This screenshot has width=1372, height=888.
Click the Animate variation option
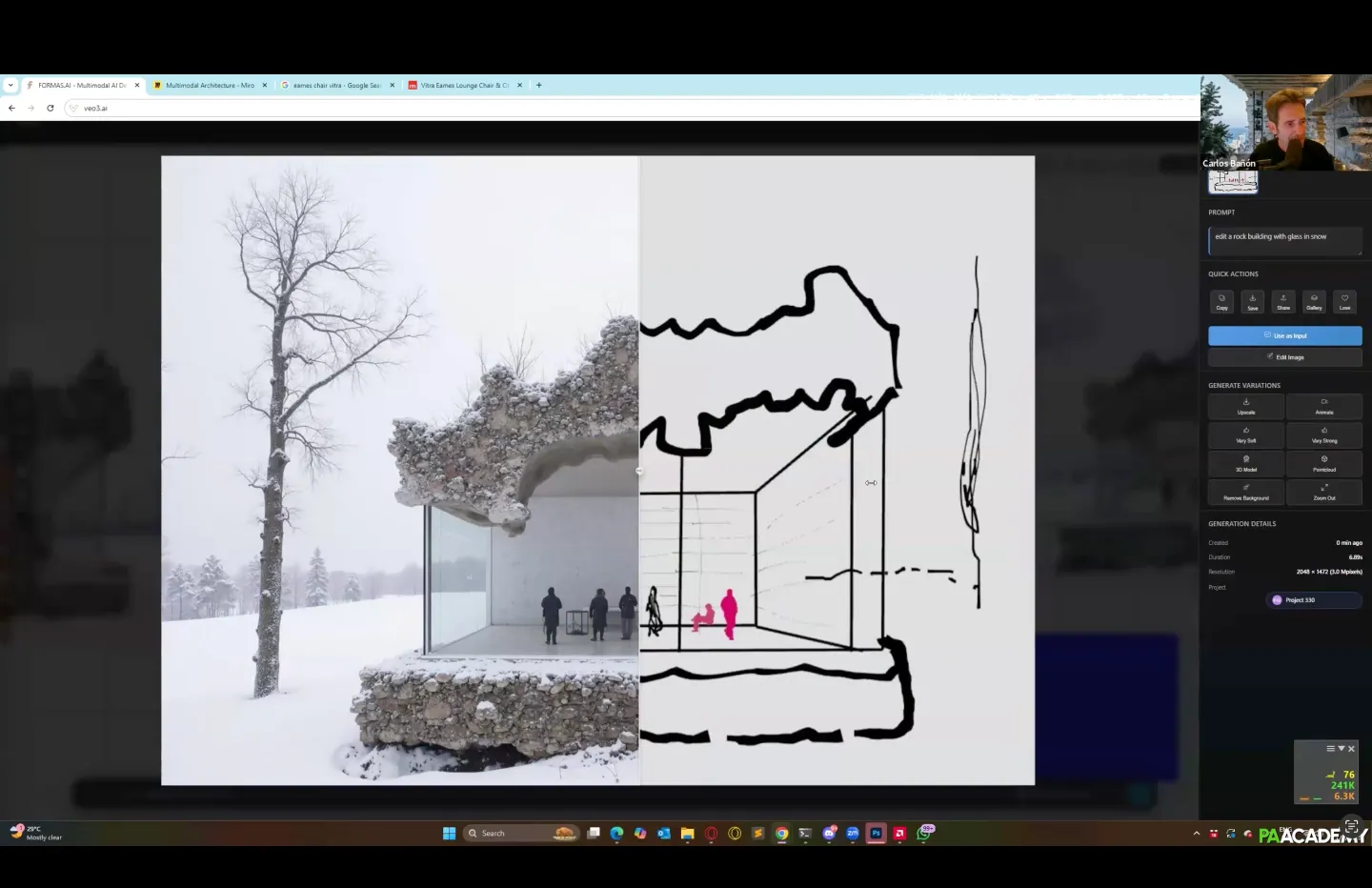(x=1323, y=407)
